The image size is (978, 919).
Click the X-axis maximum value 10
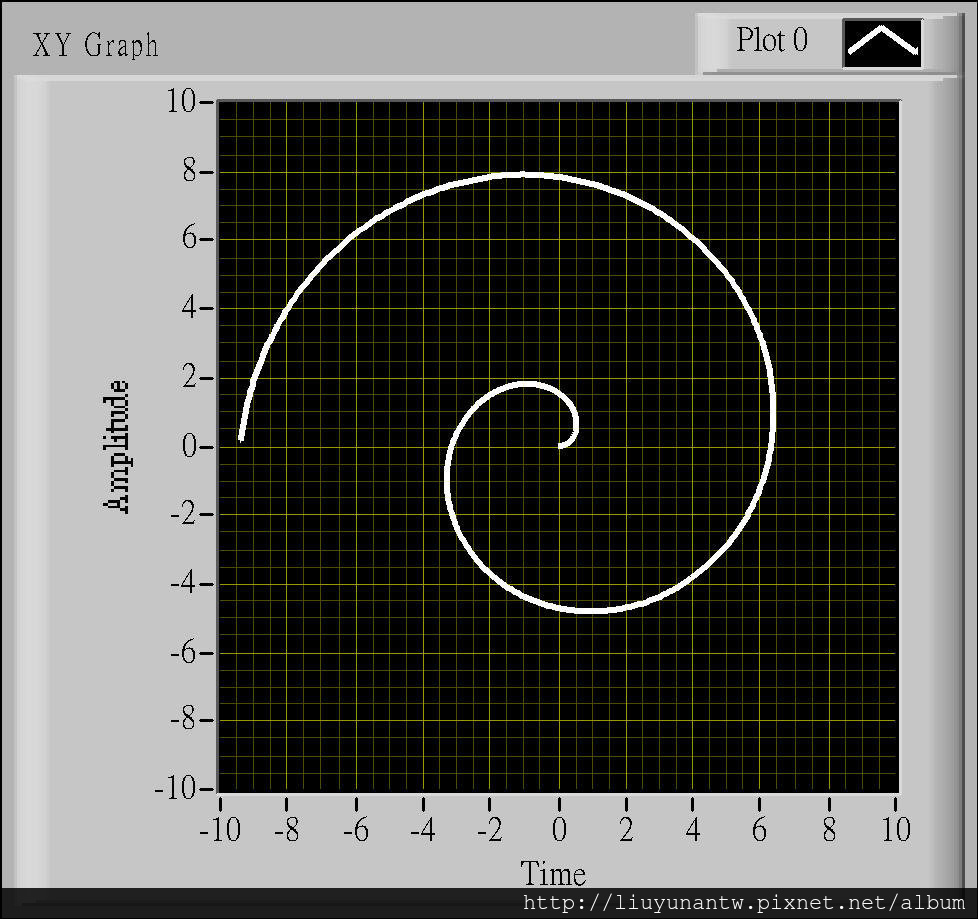pyautogui.click(x=896, y=829)
